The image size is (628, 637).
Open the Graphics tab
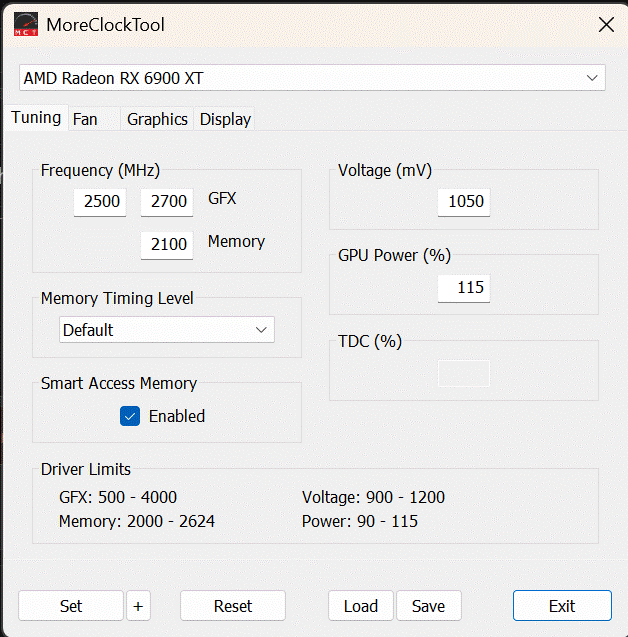157,119
